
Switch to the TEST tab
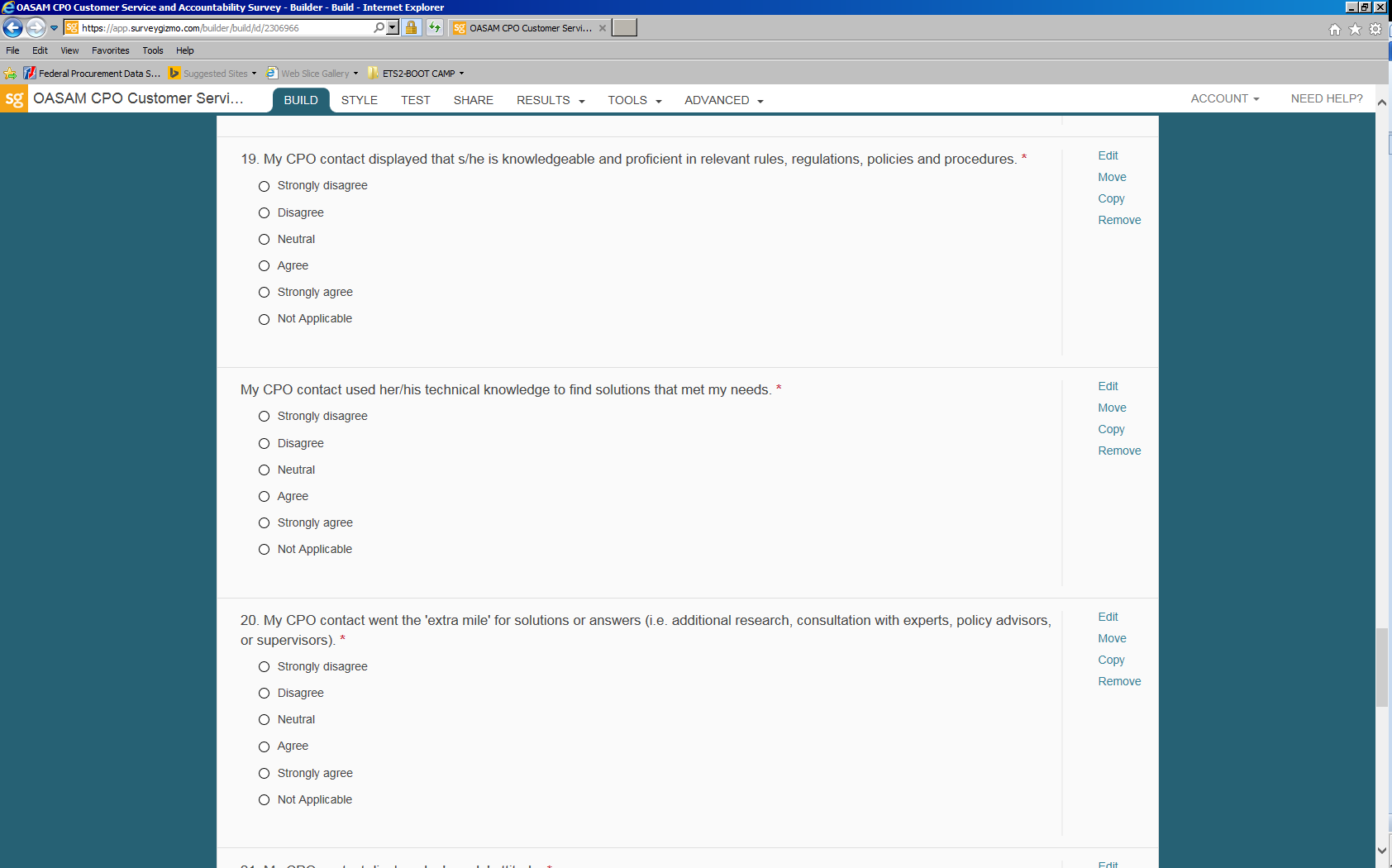pyautogui.click(x=416, y=100)
